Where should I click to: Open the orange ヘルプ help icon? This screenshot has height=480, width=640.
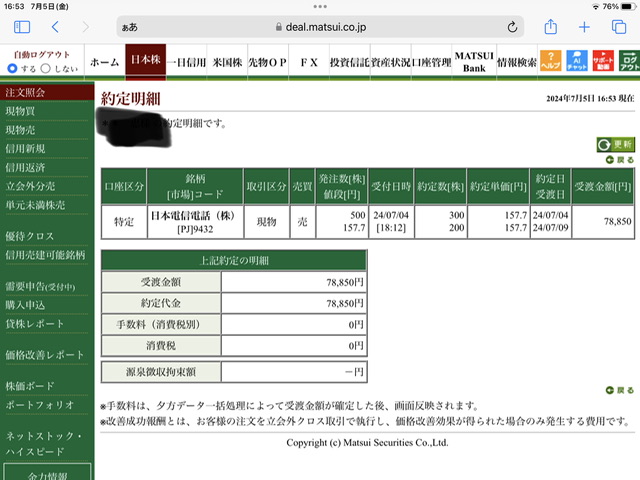tap(551, 61)
